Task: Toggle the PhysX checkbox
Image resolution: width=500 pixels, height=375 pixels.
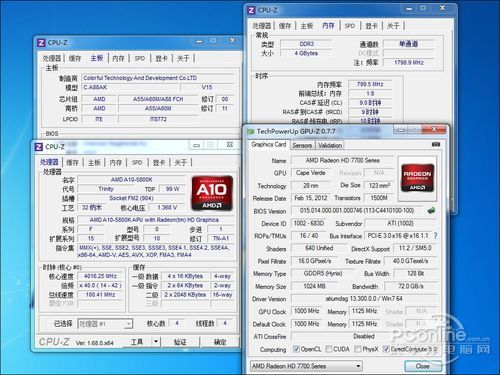Action: click(357, 349)
